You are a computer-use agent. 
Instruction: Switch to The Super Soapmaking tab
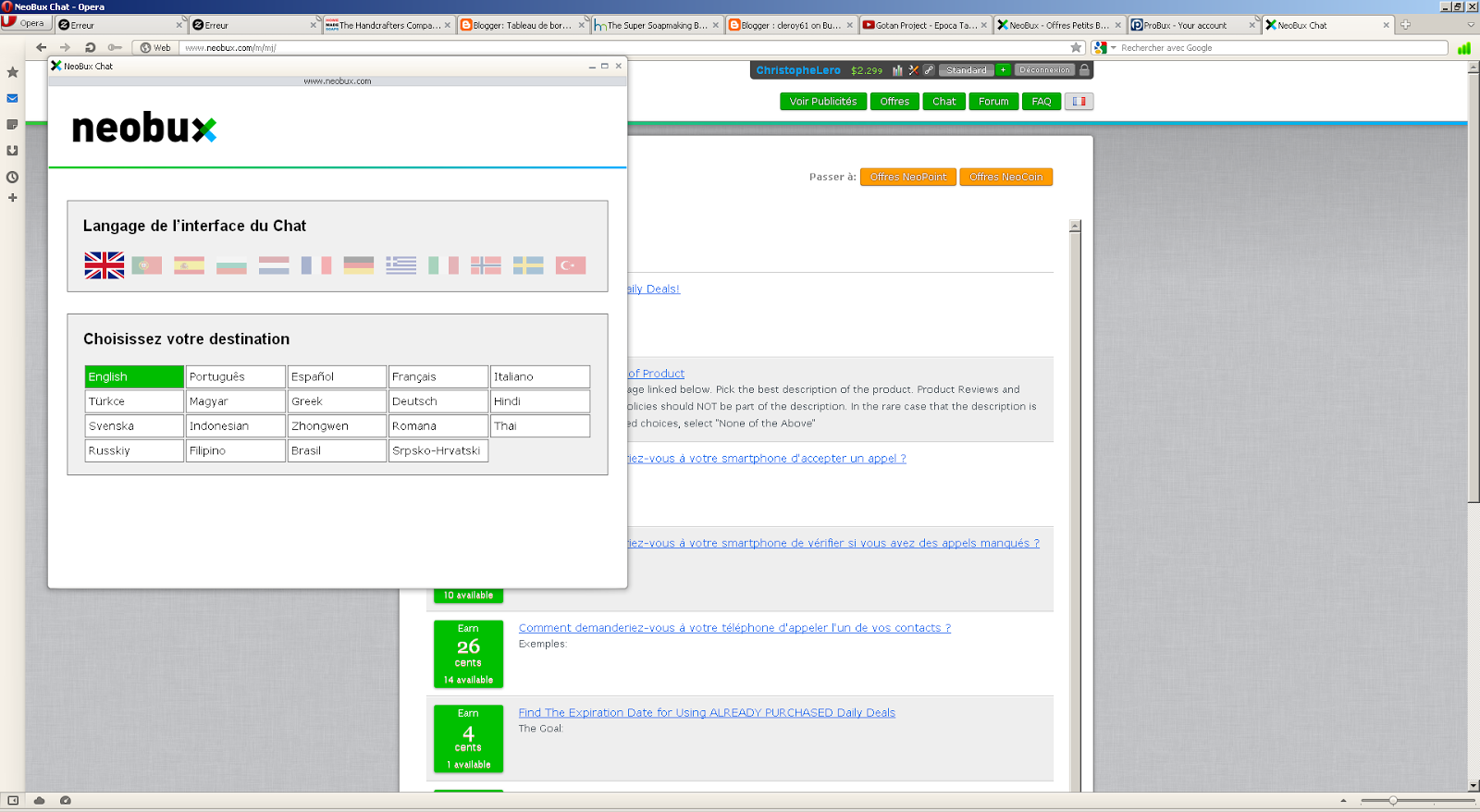657,25
